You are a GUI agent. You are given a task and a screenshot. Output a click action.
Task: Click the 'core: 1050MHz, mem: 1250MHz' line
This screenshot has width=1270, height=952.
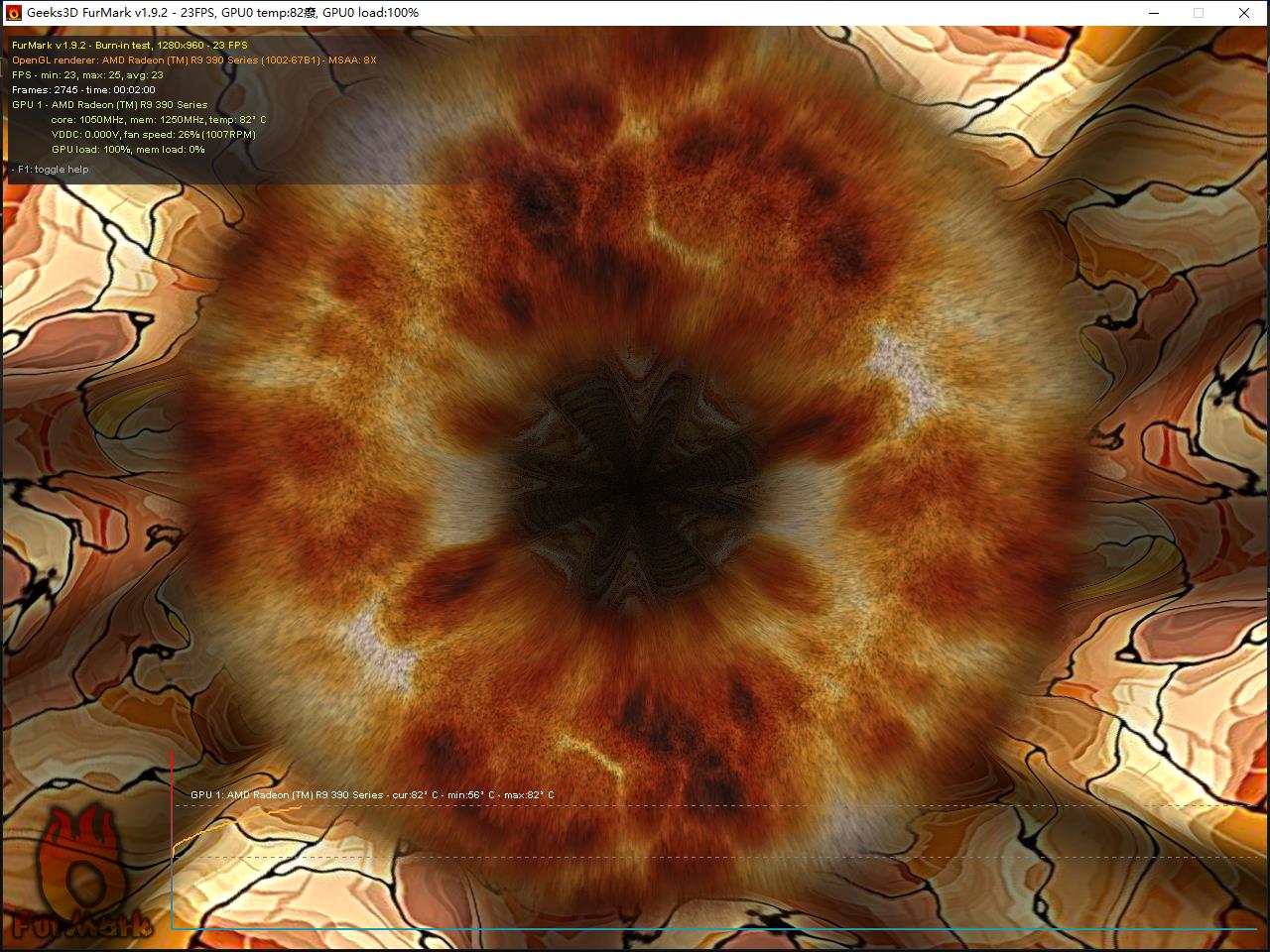(159, 119)
